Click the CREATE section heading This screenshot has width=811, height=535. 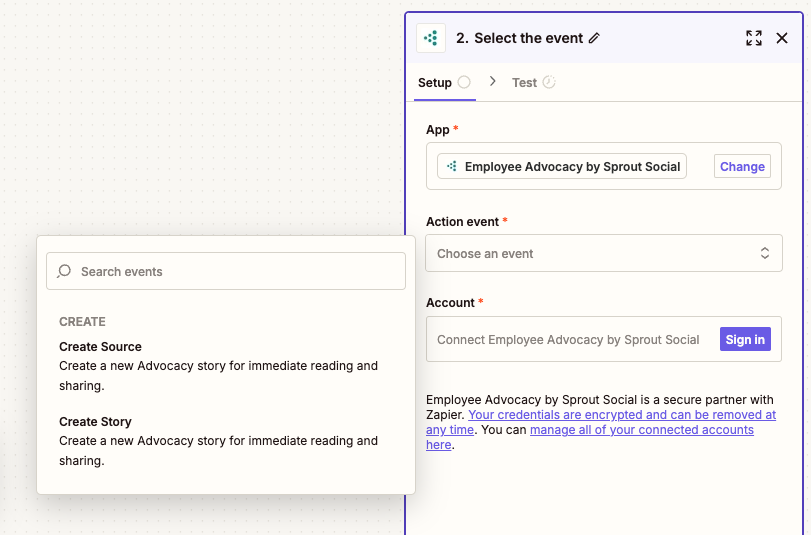(x=82, y=322)
